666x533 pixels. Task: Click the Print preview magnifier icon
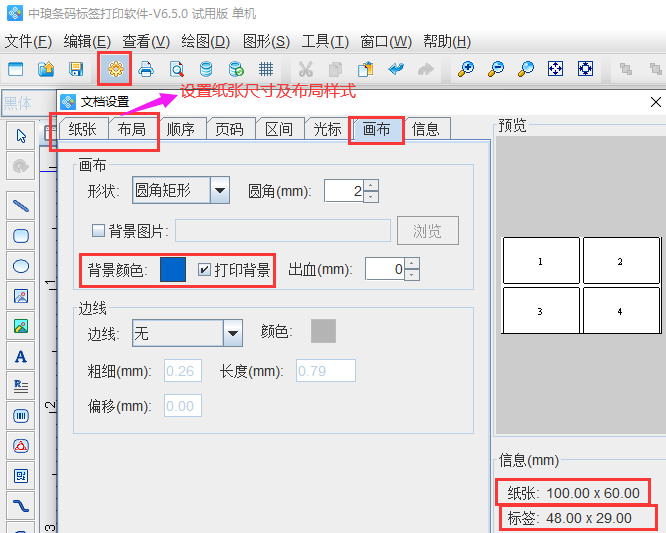pos(177,69)
